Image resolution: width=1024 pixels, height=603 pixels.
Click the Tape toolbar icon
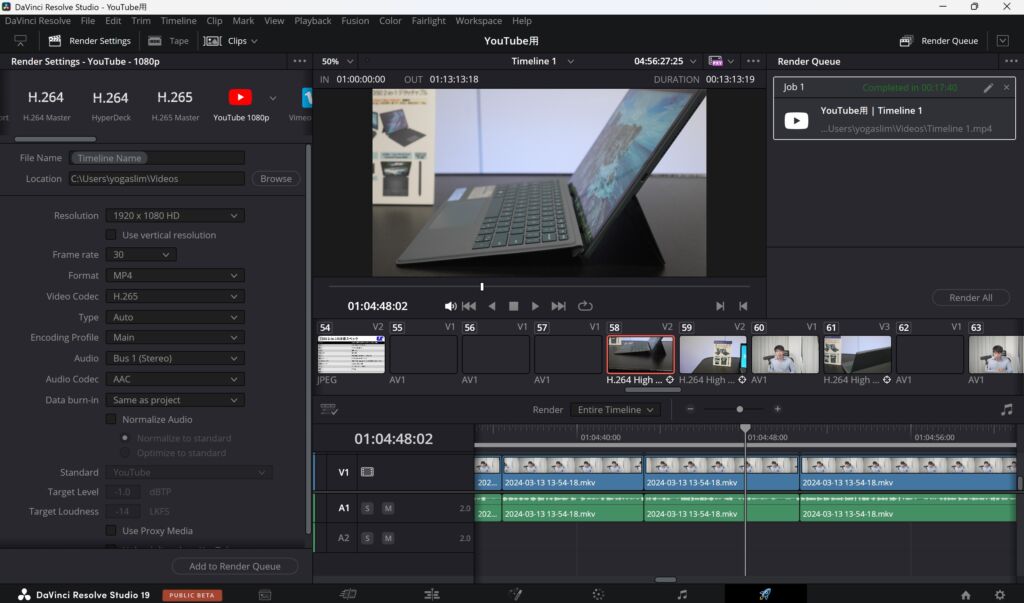(155, 41)
